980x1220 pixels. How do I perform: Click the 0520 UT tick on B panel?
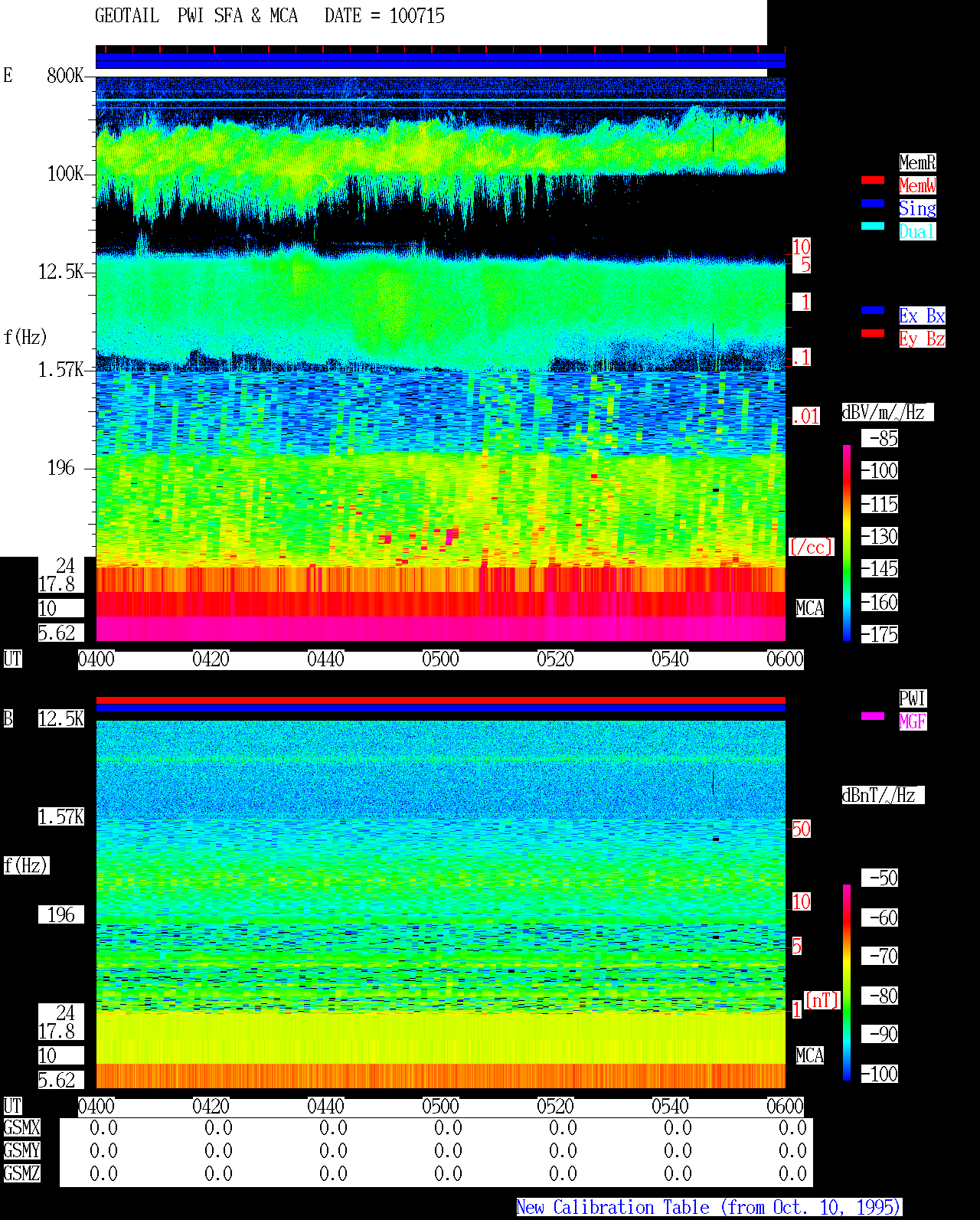tap(556, 1107)
